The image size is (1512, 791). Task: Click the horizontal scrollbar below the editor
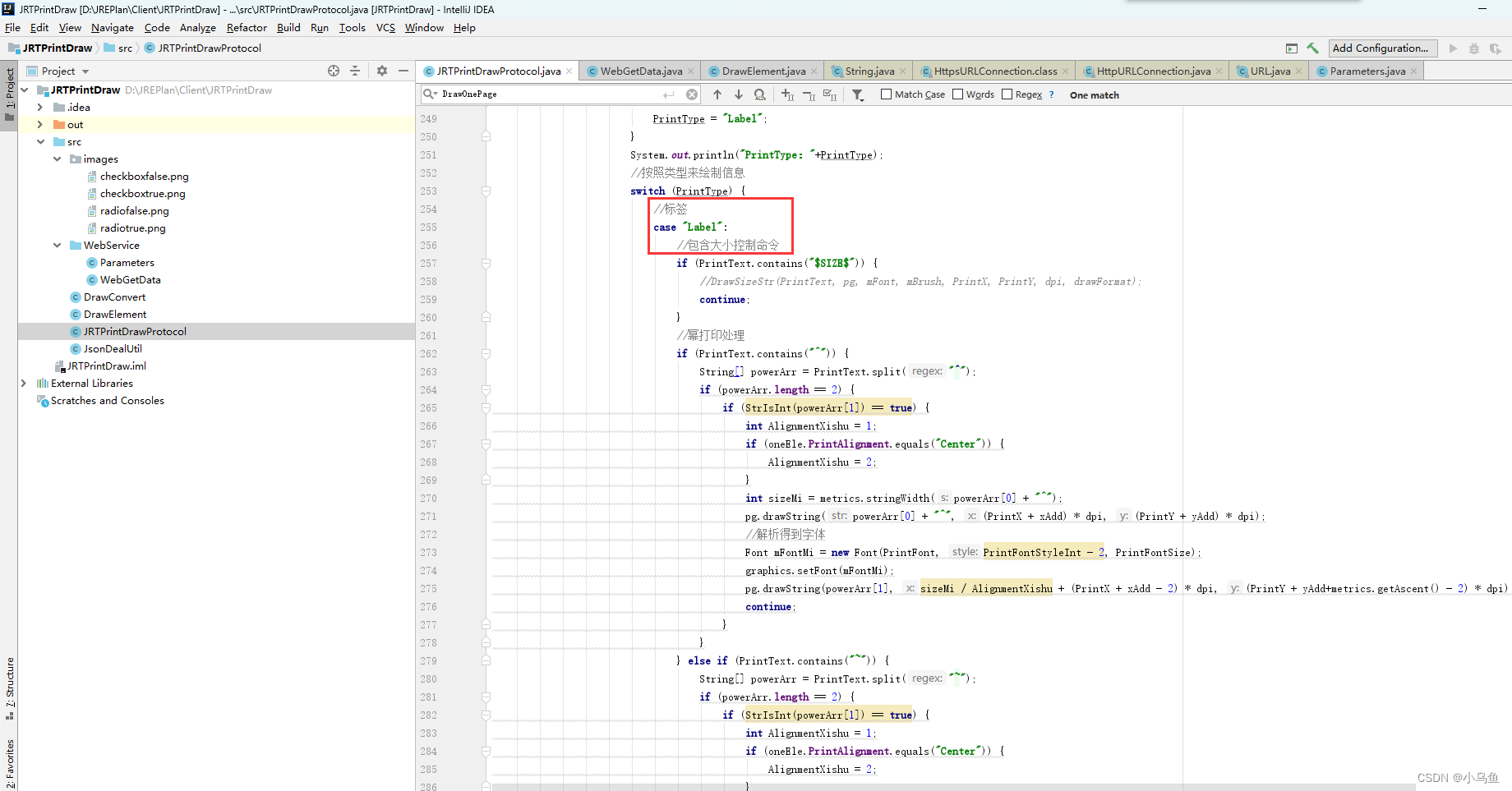point(953,787)
